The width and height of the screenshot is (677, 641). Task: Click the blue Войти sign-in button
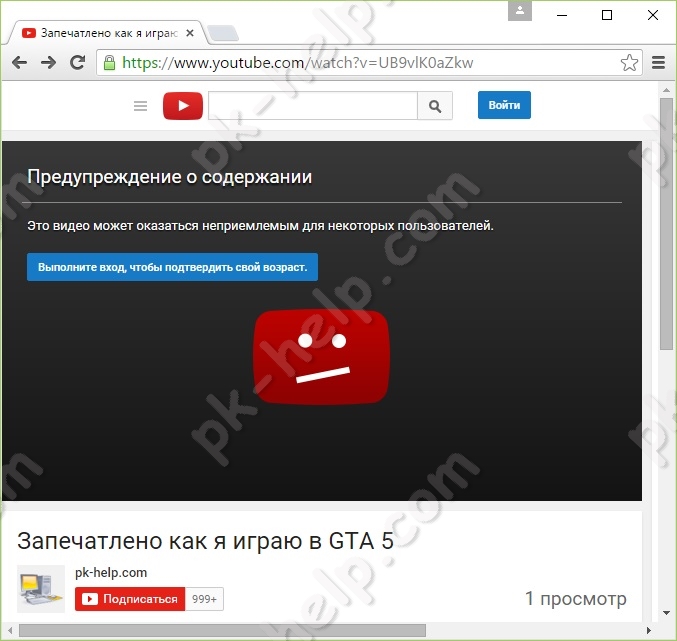coord(504,105)
